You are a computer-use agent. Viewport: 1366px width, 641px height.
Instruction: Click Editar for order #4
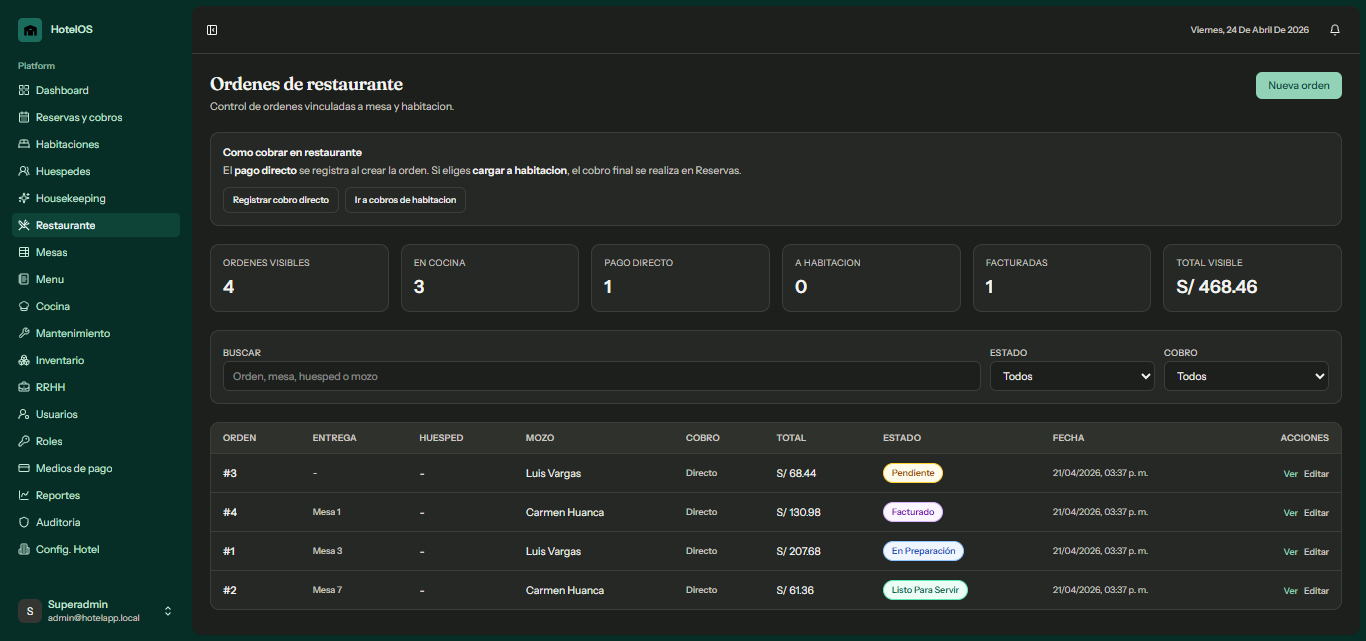[1316, 512]
